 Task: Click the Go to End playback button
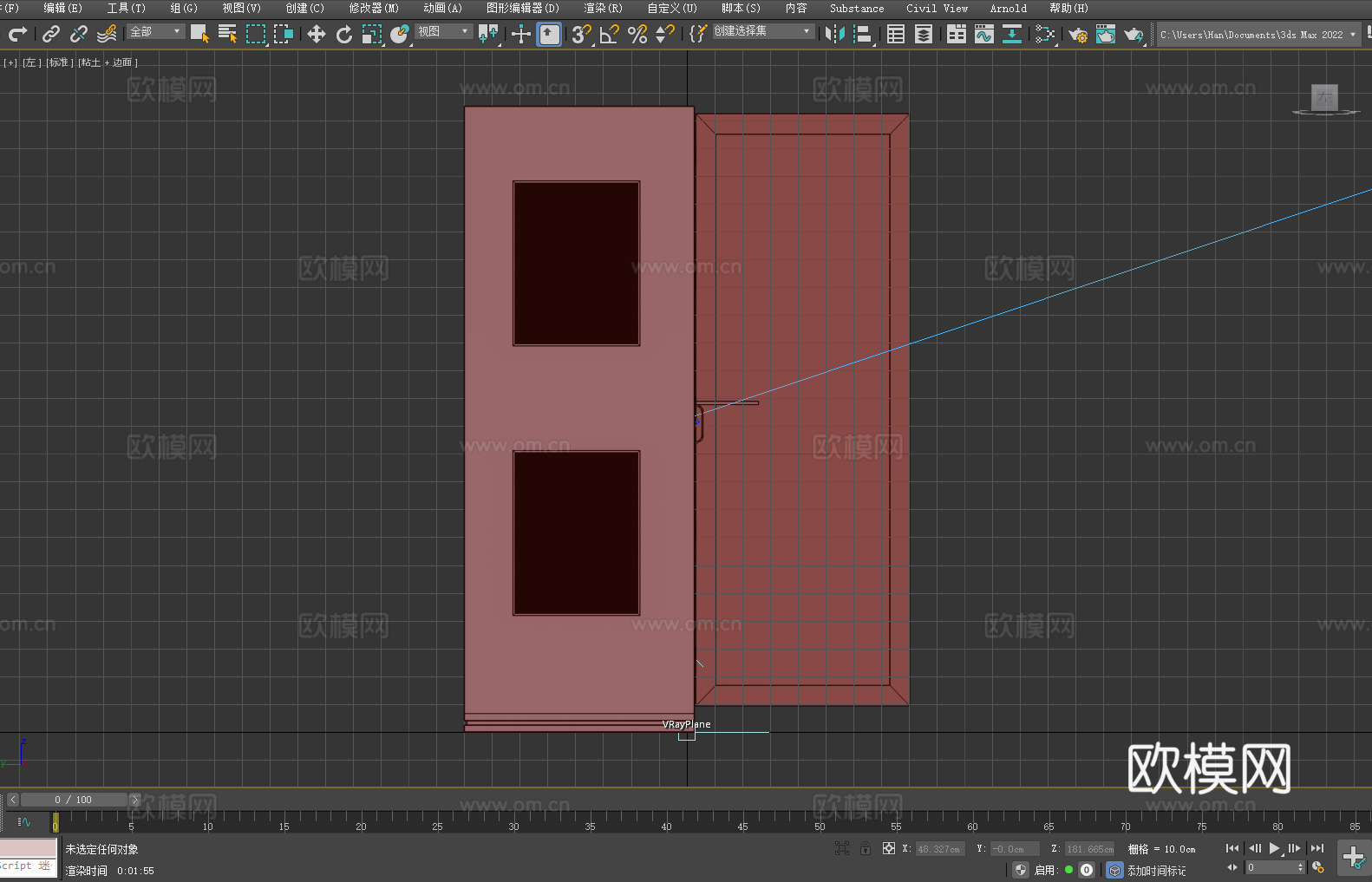click(x=1317, y=848)
